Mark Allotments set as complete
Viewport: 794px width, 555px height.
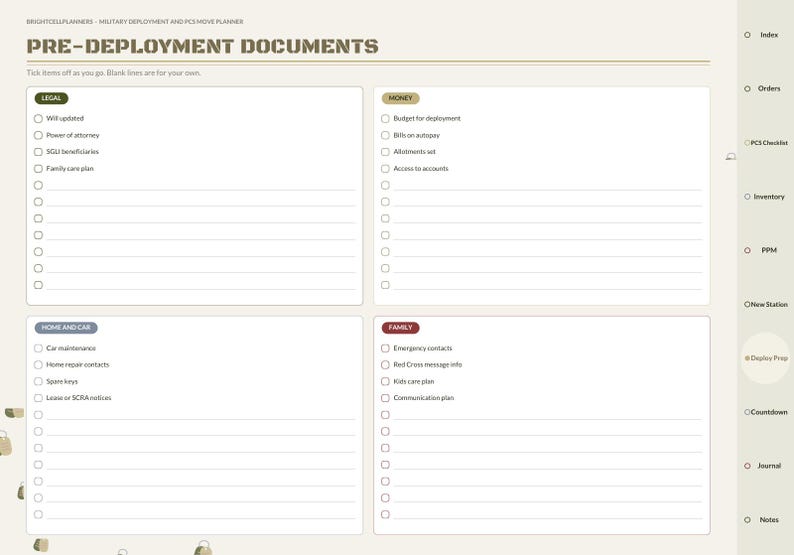point(385,152)
